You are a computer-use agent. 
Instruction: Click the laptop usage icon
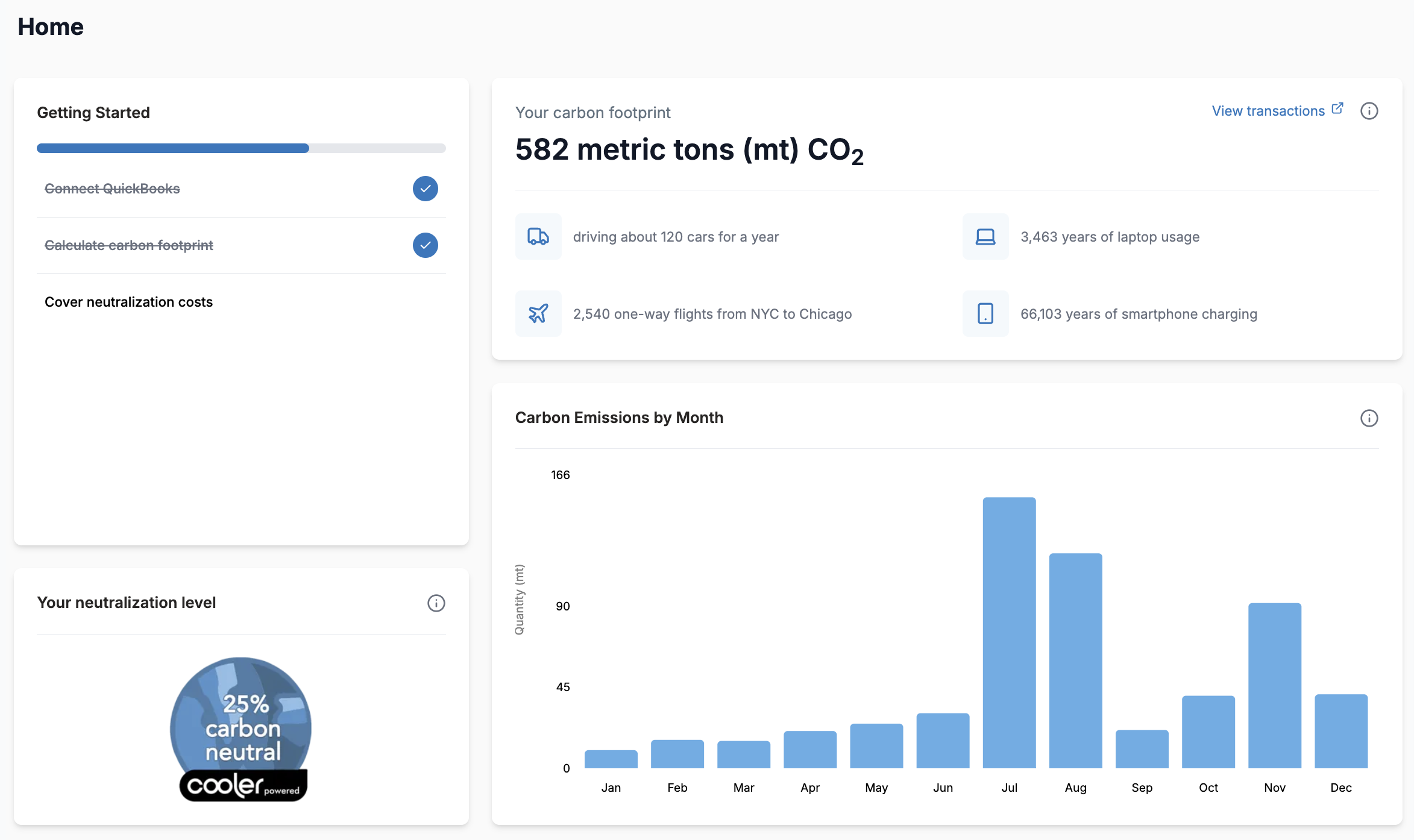(x=985, y=236)
